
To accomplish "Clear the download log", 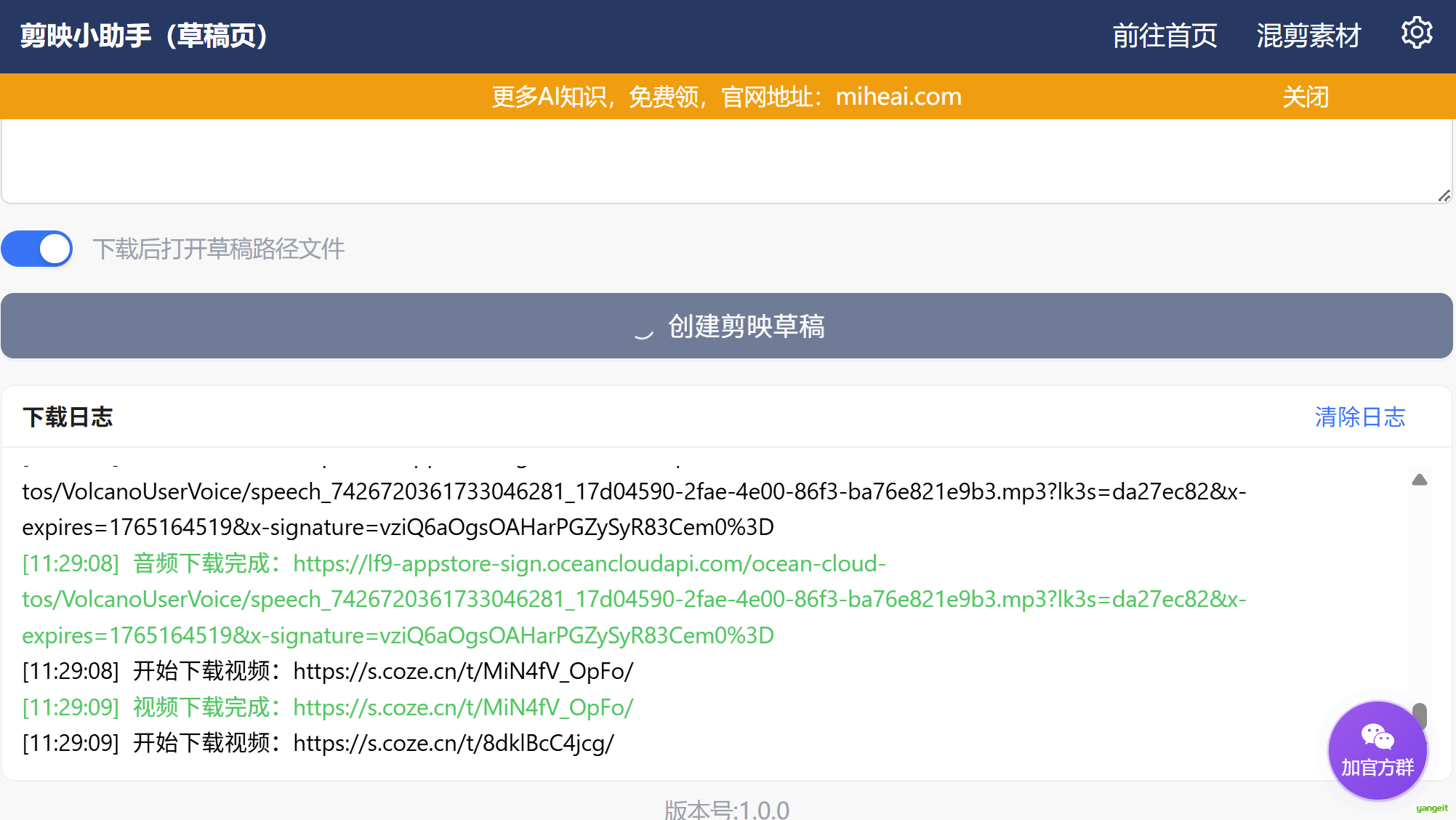I will pyautogui.click(x=1359, y=417).
